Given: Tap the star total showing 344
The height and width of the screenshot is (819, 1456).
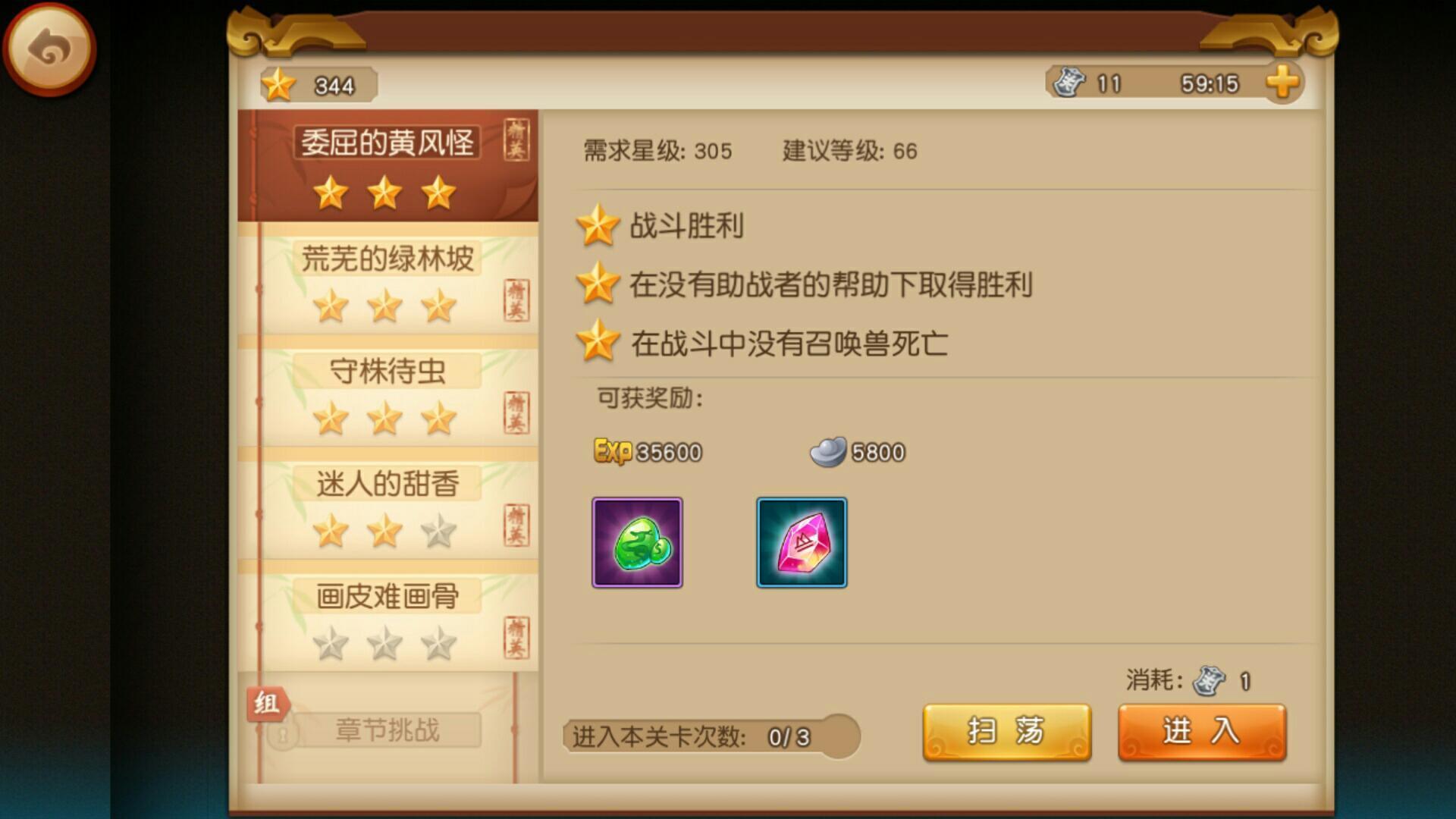Looking at the screenshot, I should pyautogui.click(x=318, y=84).
